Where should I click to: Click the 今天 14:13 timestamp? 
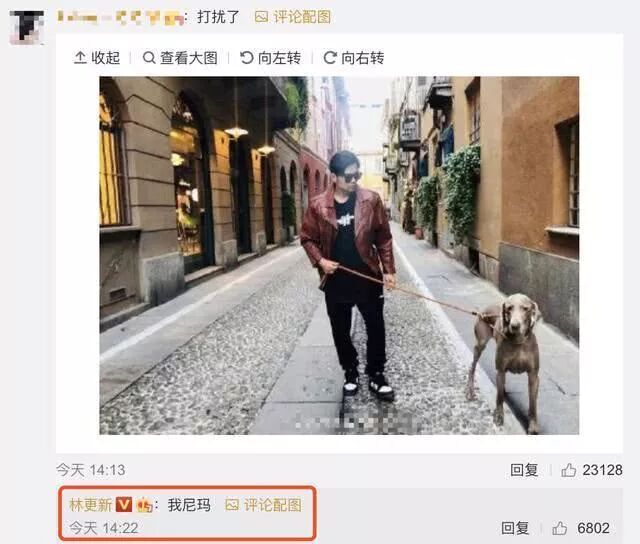point(91,470)
